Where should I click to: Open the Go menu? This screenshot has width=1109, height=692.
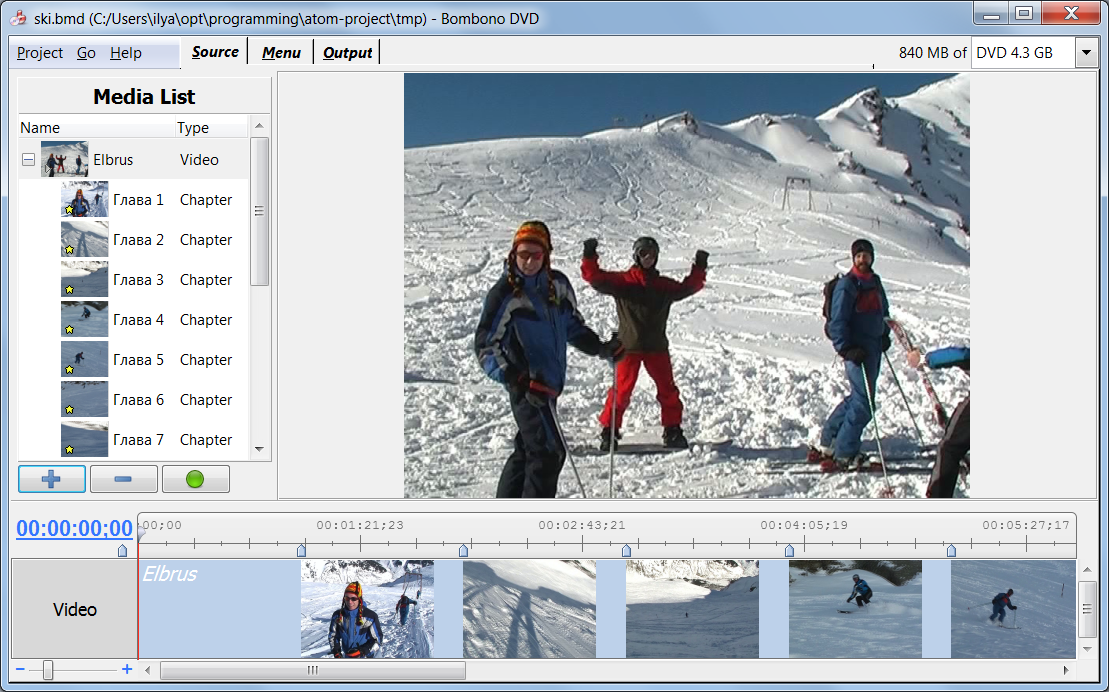(86, 53)
